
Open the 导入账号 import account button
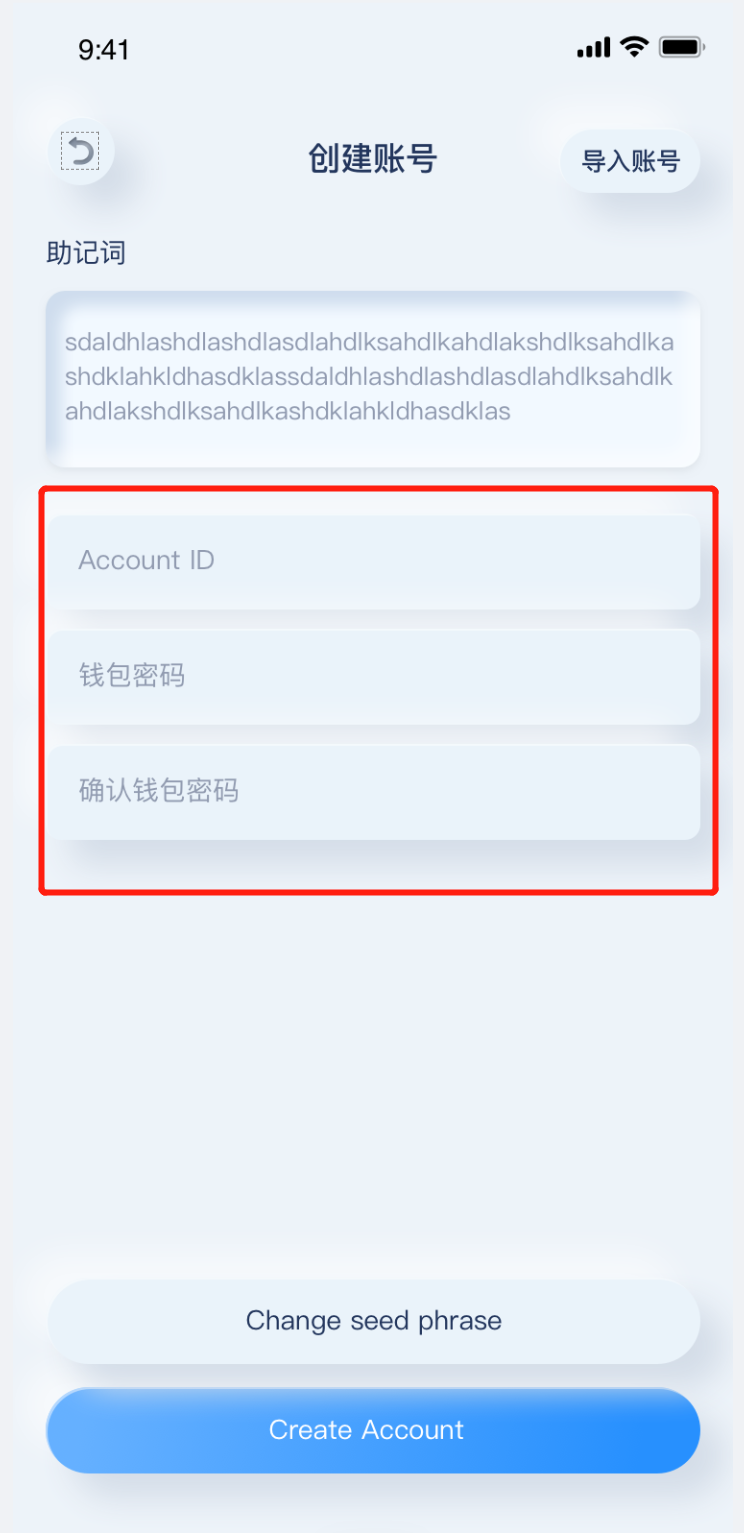pyautogui.click(x=630, y=161)
